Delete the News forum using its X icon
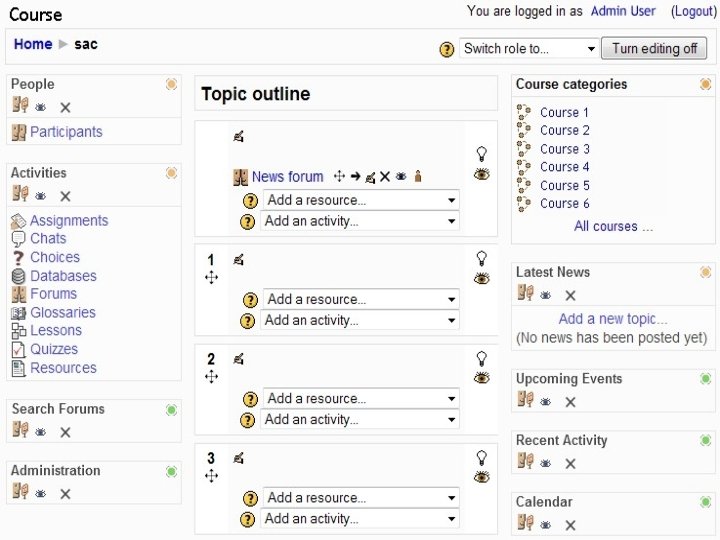 pos(385,177)
